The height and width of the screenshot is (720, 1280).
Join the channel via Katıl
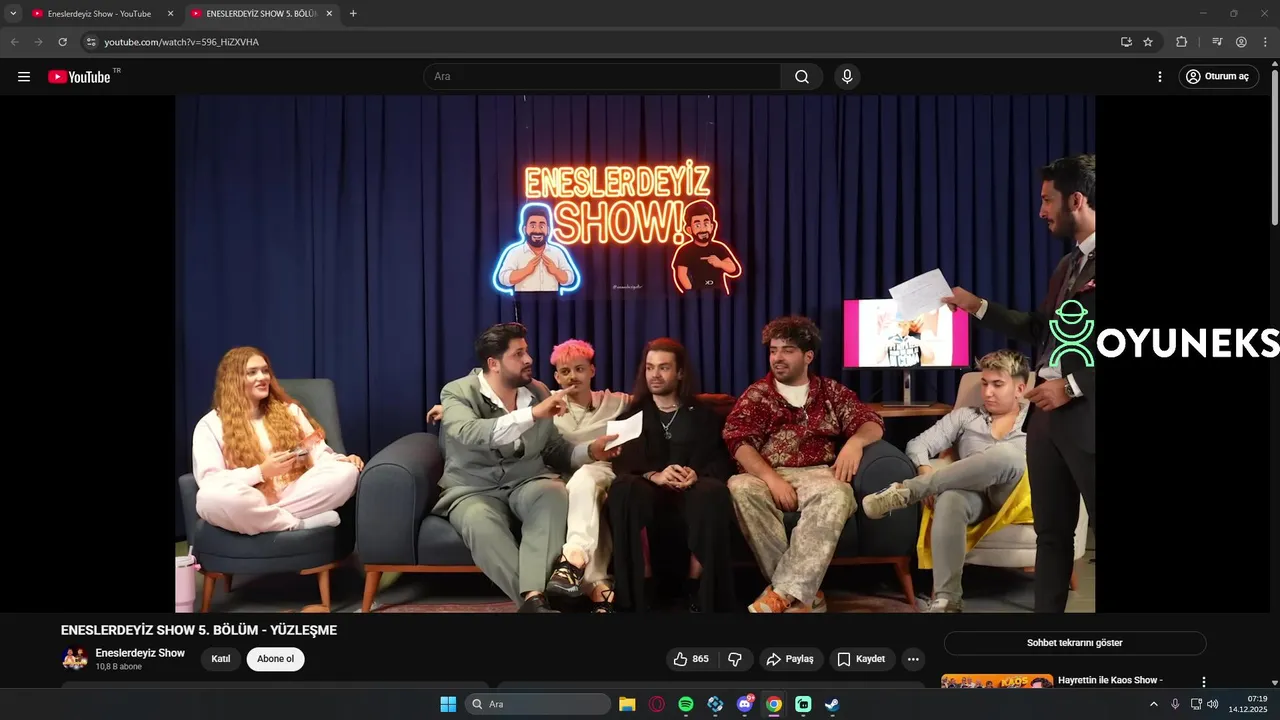[221, 659]
